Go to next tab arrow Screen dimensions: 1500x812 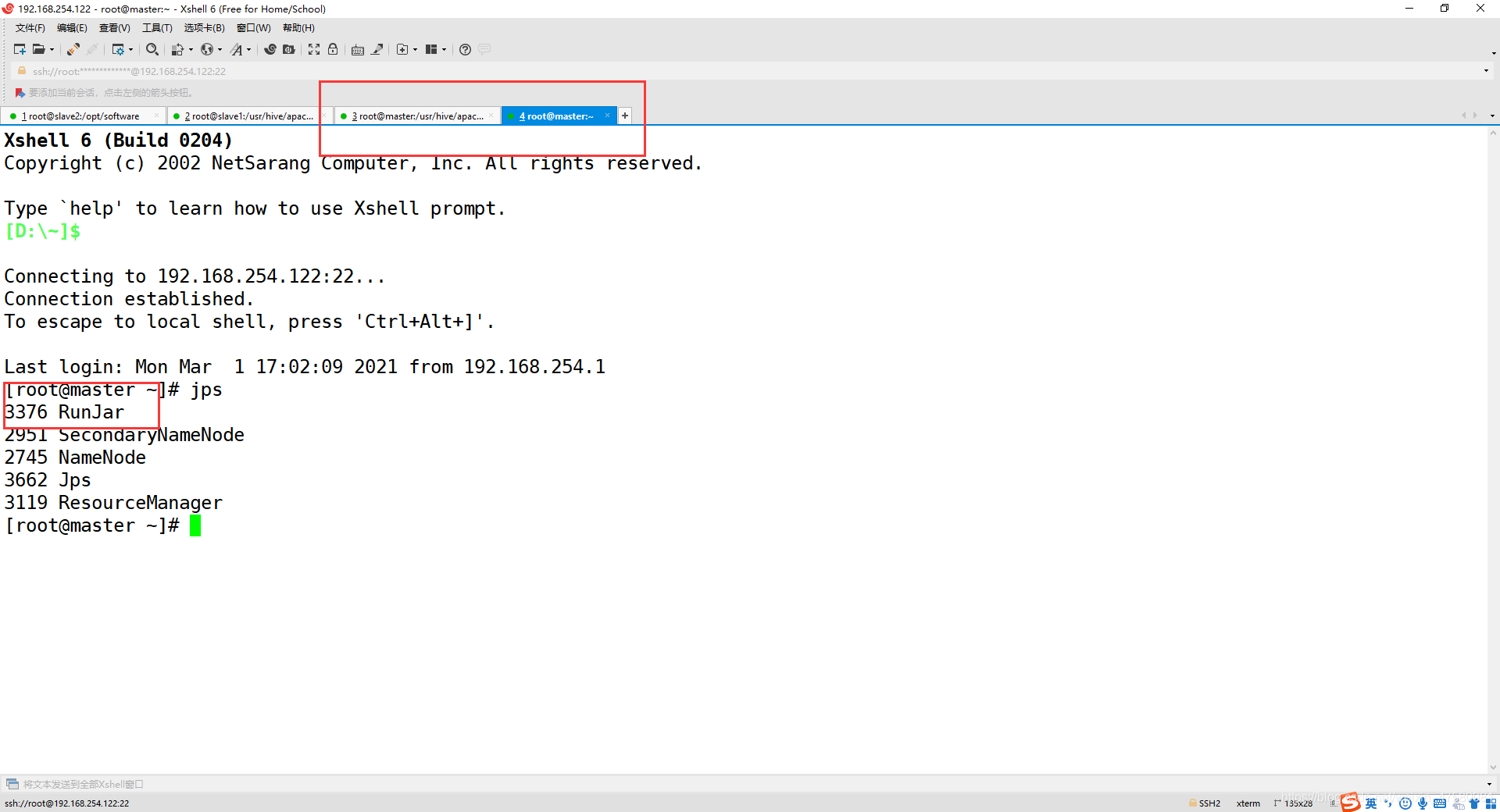[x=1475, y=116]
